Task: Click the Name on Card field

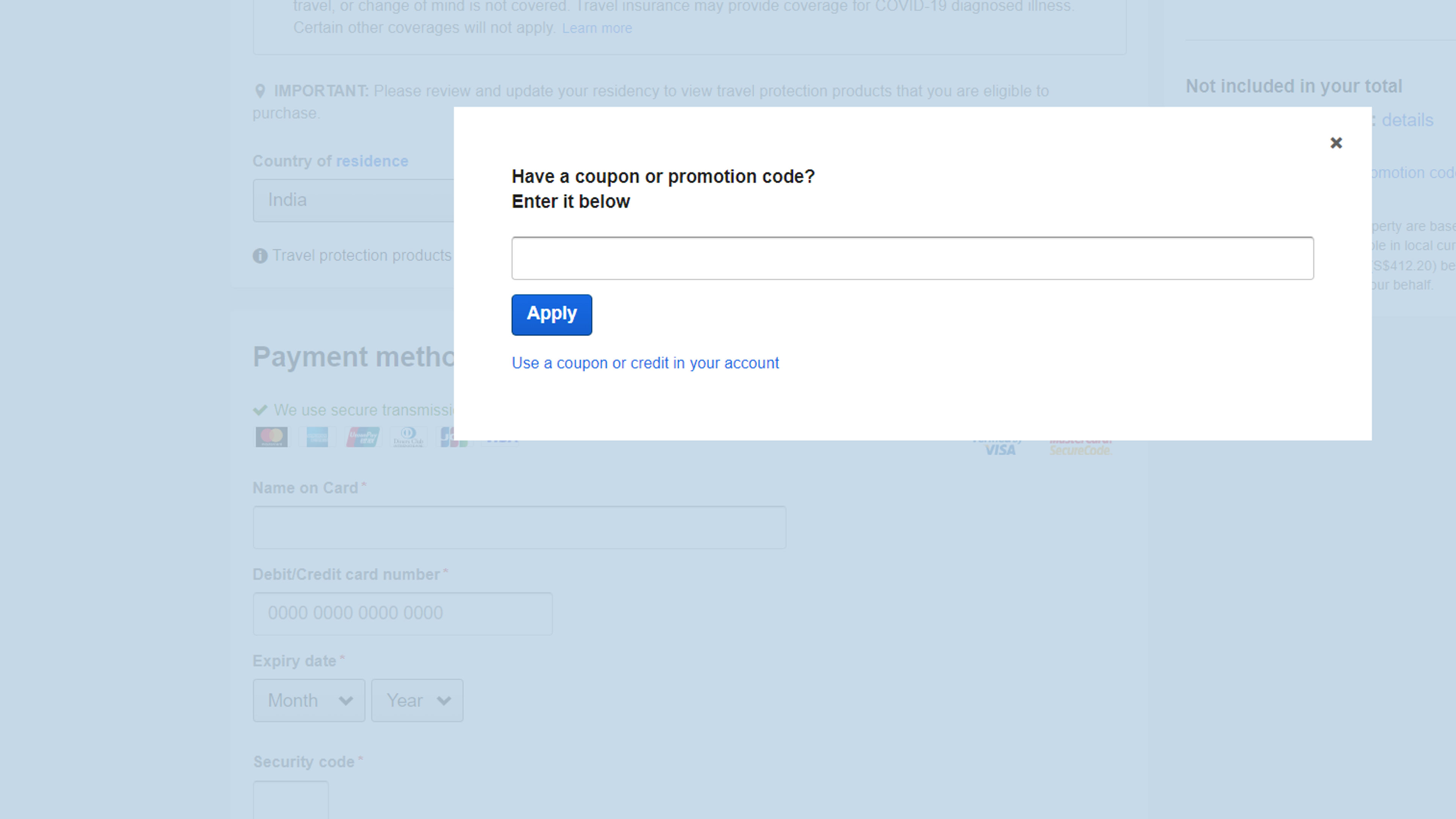Action: pos(519,527)
